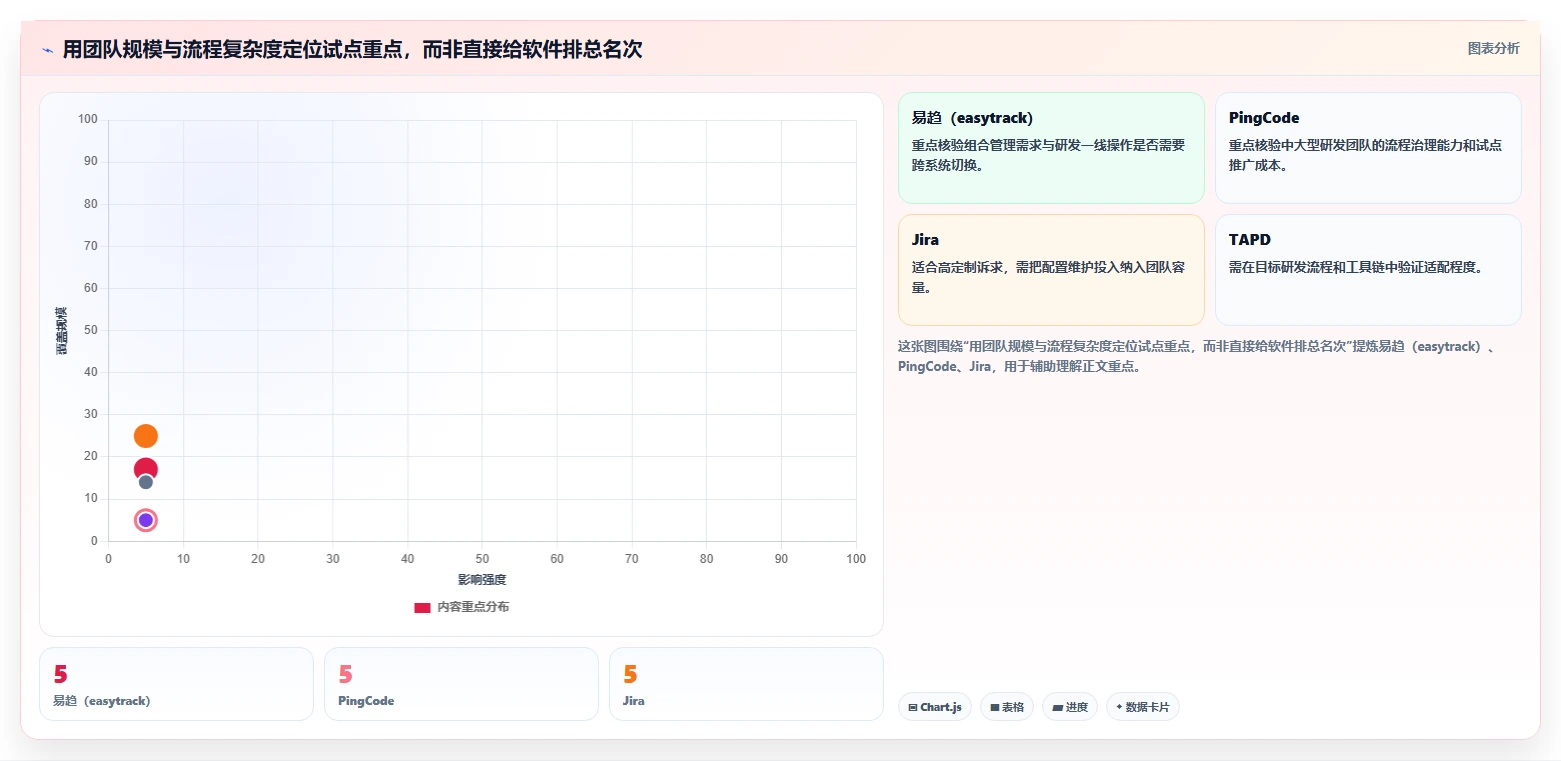This screenshot has width=1561, height=761.
Task: Click the TAPD card description text
Action: [x=1356, y=267]
